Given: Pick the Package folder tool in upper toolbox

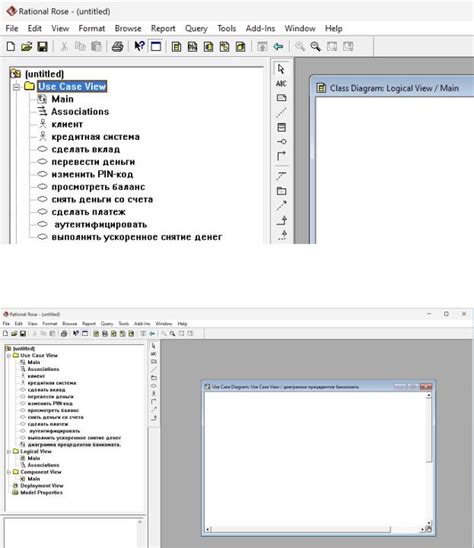Looking at the screenshot, I should (x=281, y=191).
